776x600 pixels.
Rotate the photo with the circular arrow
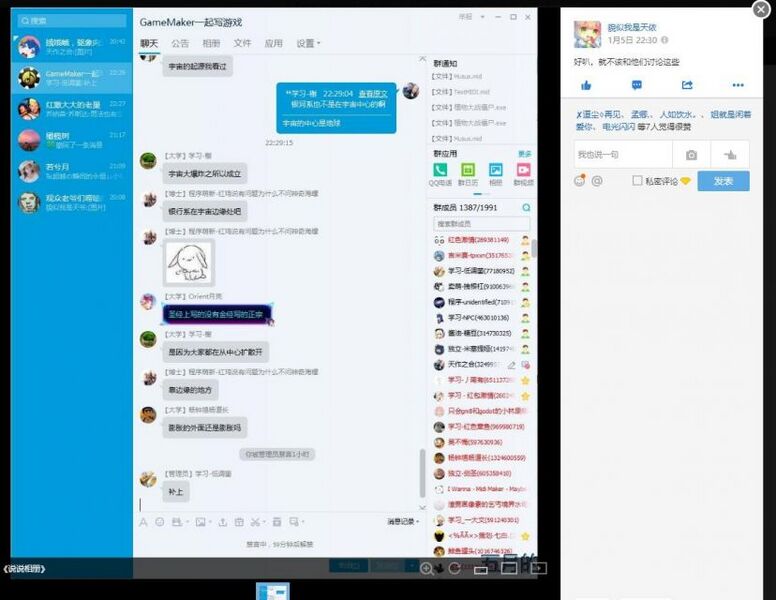pos(454,568)
